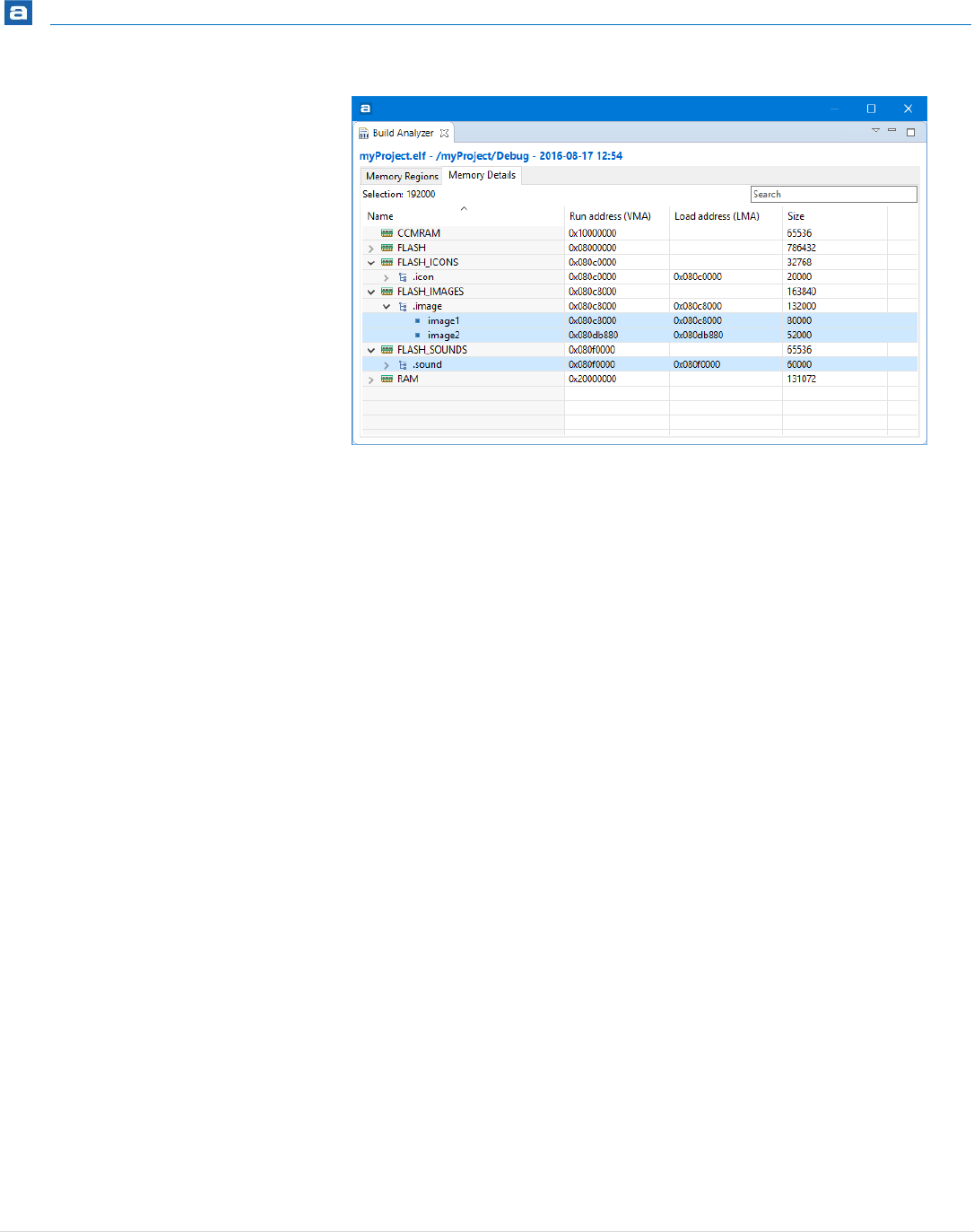
Task: Select the image2 row
Action: pyautogui.click(x=639, y=336)
